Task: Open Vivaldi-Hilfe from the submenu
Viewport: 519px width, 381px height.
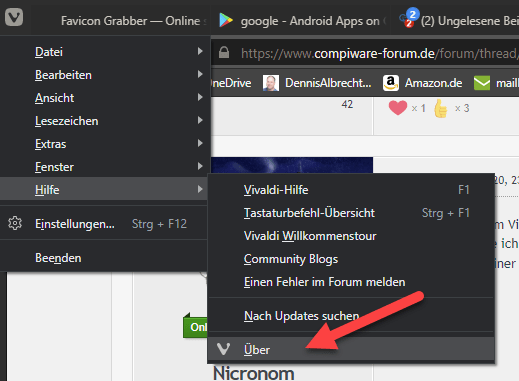Action: point(351,190)
